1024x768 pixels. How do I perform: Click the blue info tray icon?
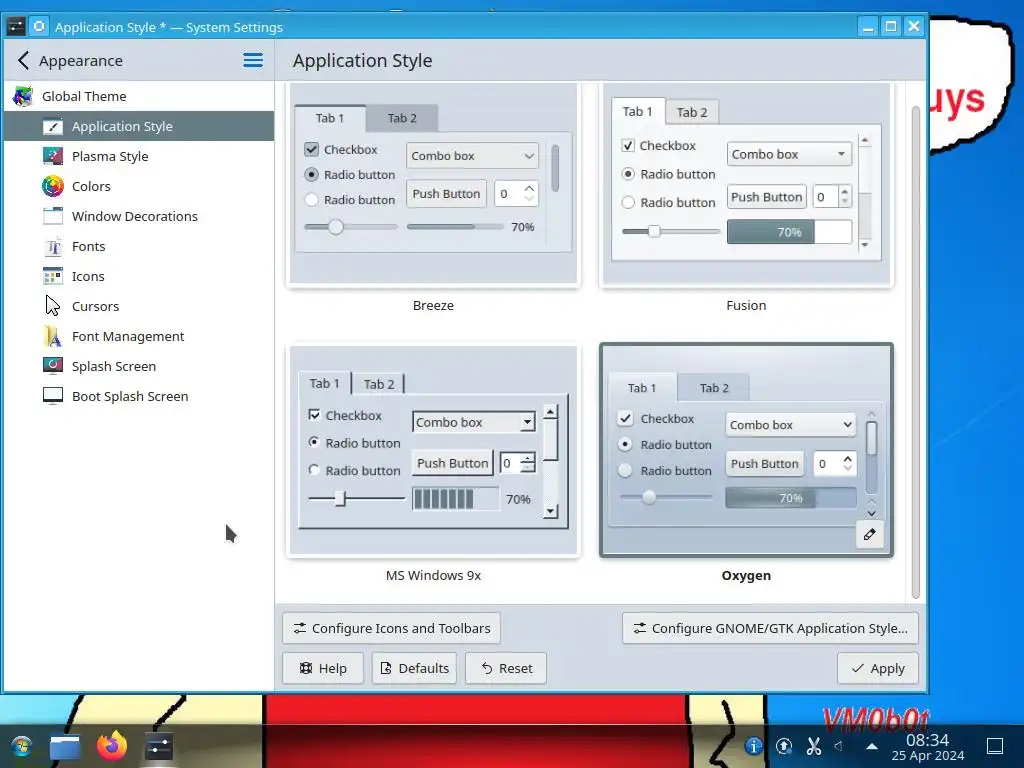click(754, 746)
